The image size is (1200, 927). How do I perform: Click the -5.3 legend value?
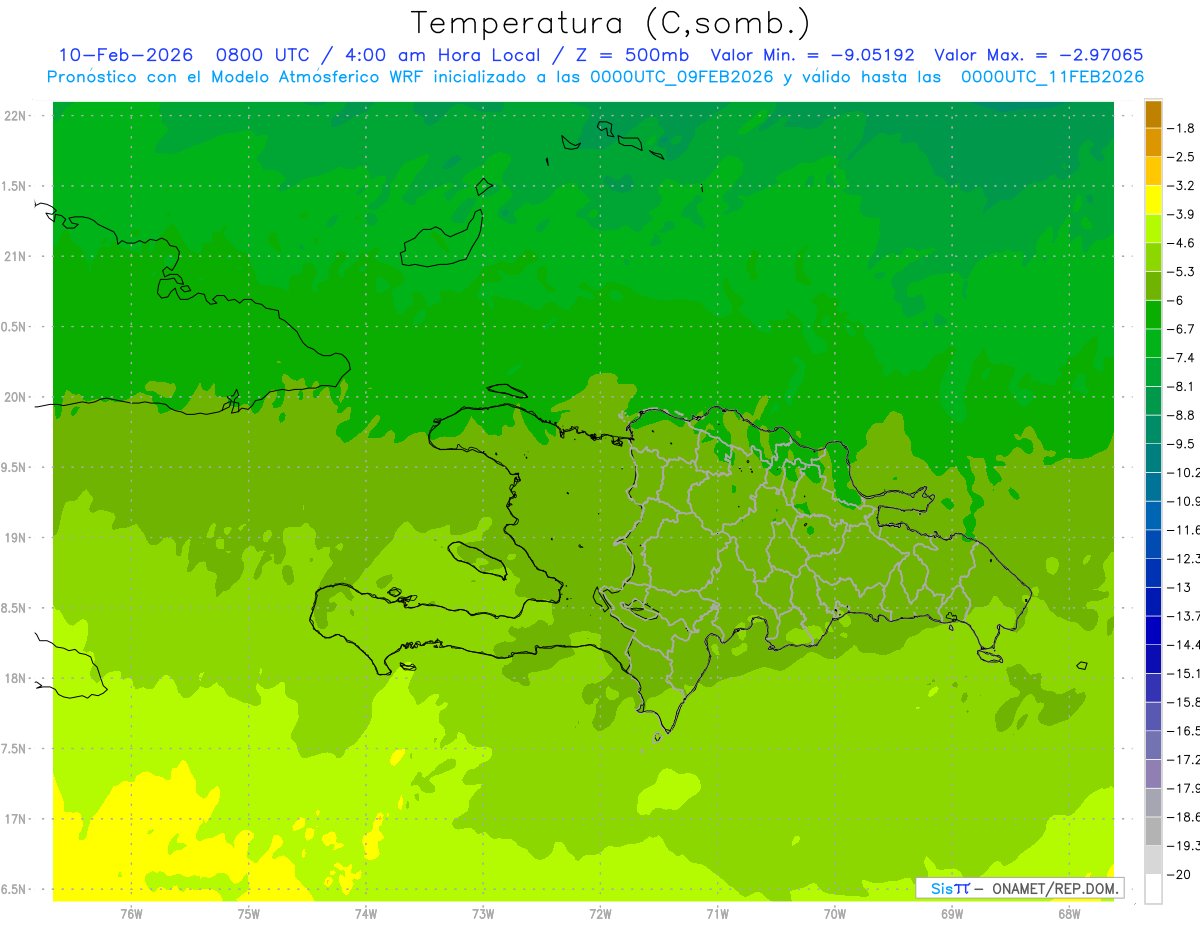(1183, 271)
